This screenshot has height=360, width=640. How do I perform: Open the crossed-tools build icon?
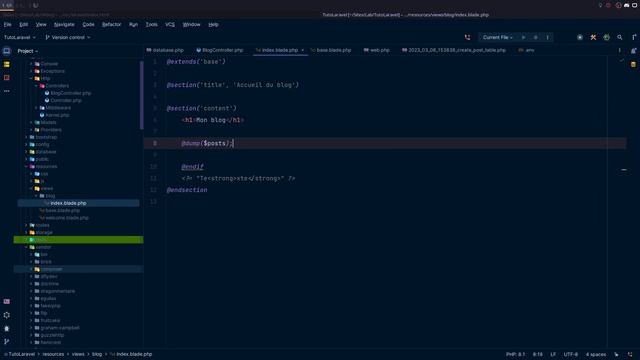(x=593, y=37)
